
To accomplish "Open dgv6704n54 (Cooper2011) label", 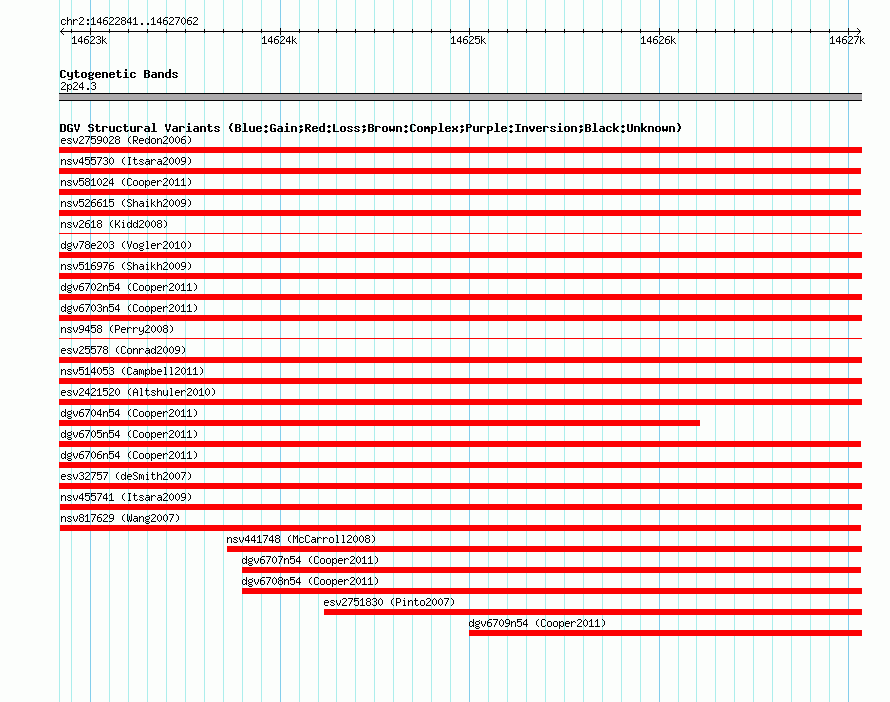I will point(129,413).
